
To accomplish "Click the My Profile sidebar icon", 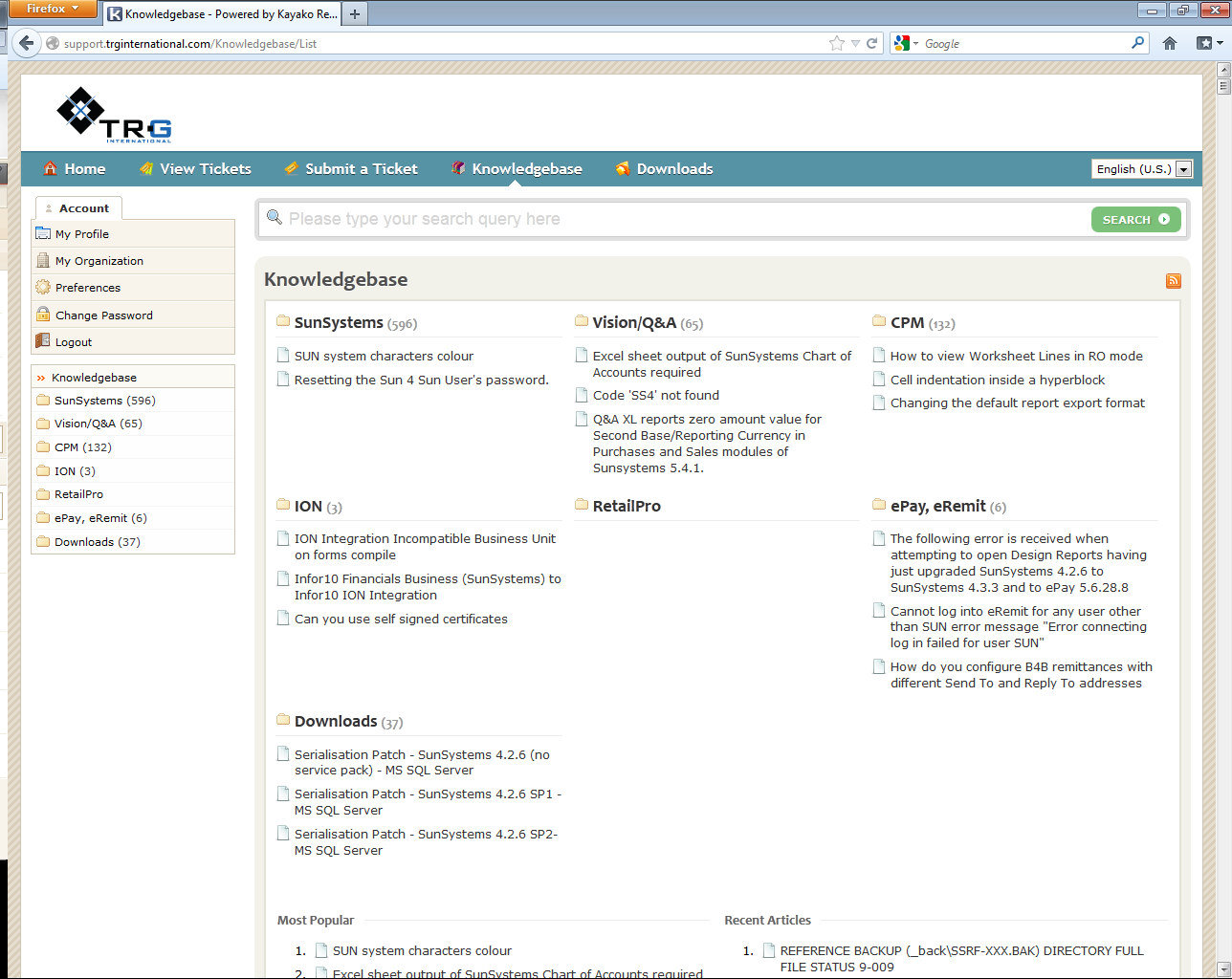I will pyautogui.click(x=43, y=233).
